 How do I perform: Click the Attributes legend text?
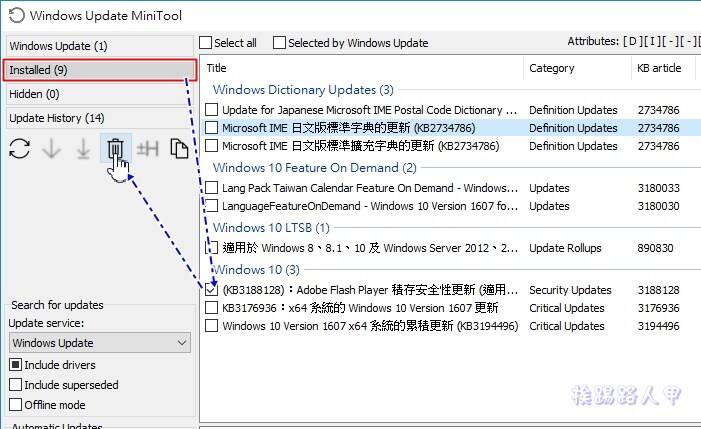[634, 42]
